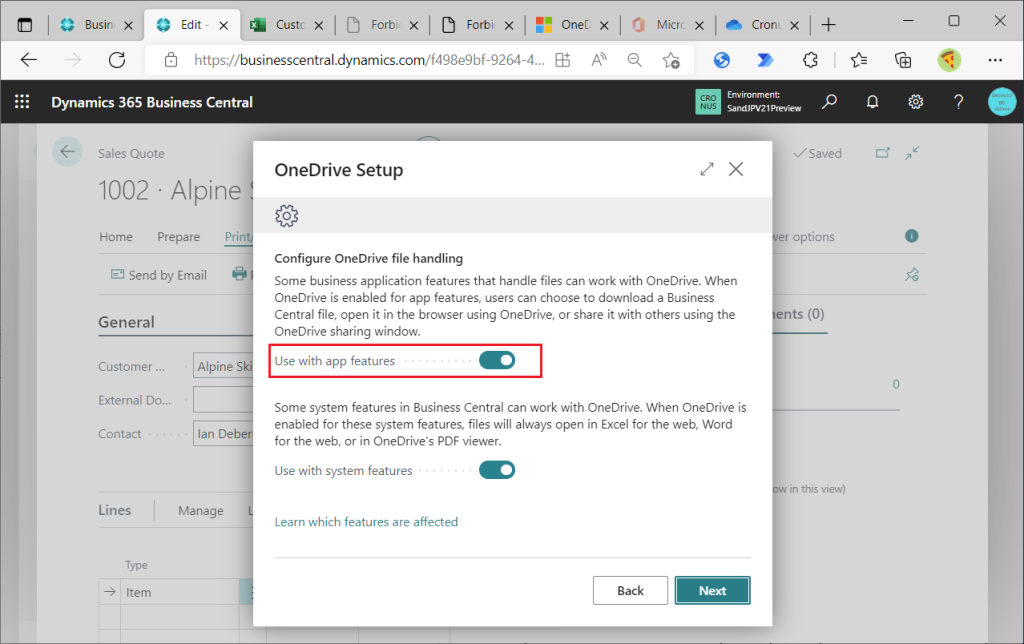Image resolution: width=1024 pixels, height=644 pixels.
Task: Open notifications bell
Action: click(x=872, y=102)
